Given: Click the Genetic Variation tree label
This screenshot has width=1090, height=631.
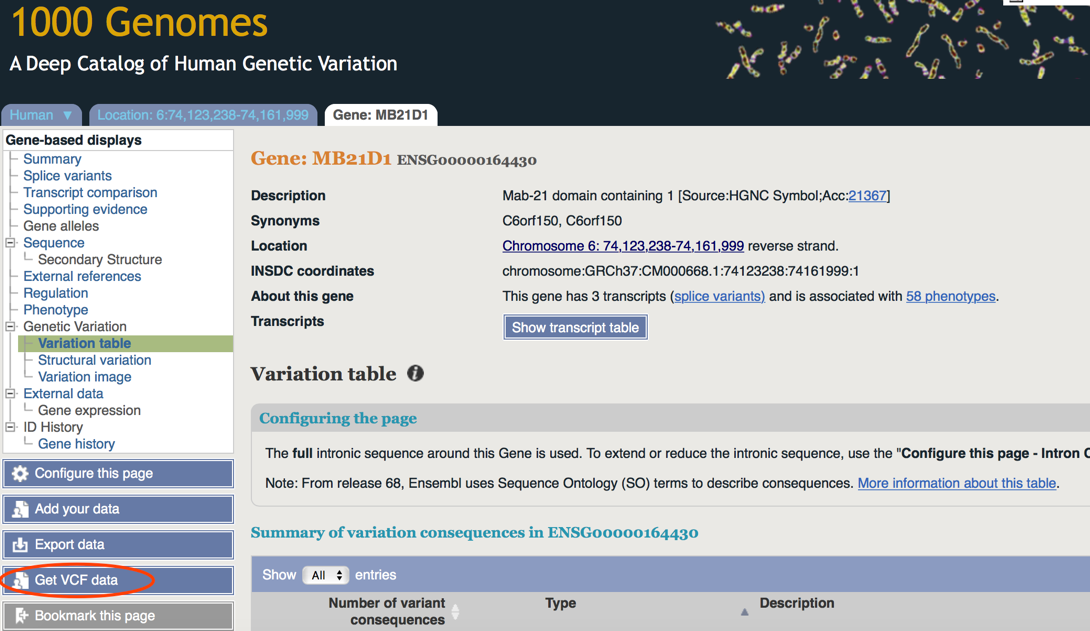Looking at the screenshot, I should 75,327.
